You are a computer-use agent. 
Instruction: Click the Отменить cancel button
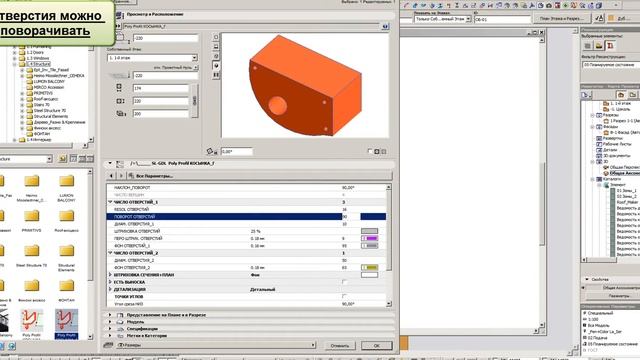340,345
